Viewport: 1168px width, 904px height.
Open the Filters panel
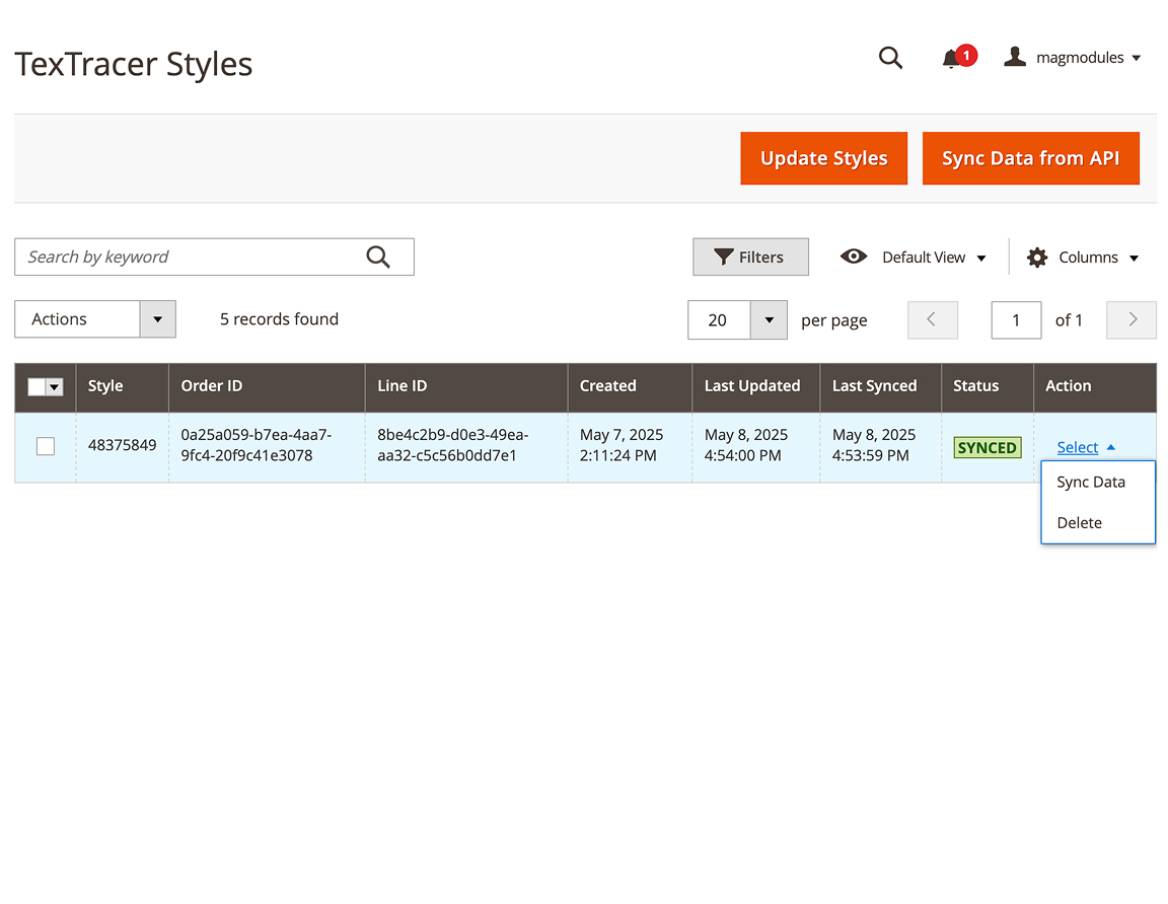(750, 257)
